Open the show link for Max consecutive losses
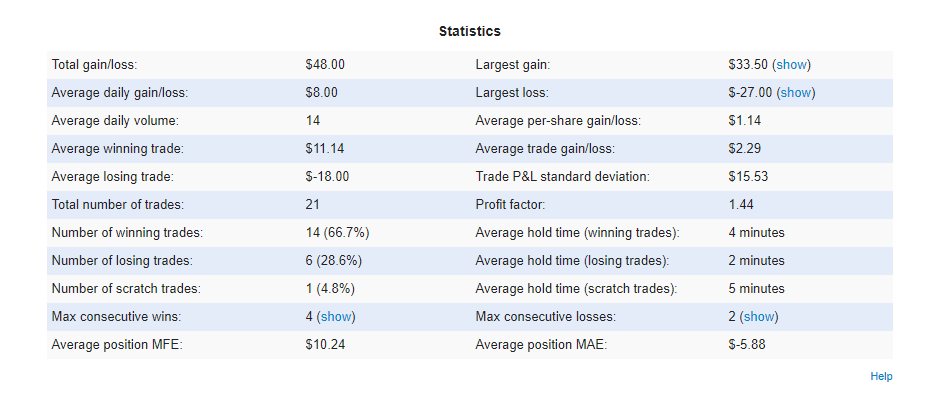The image size is (927, 397). (759, 317)
